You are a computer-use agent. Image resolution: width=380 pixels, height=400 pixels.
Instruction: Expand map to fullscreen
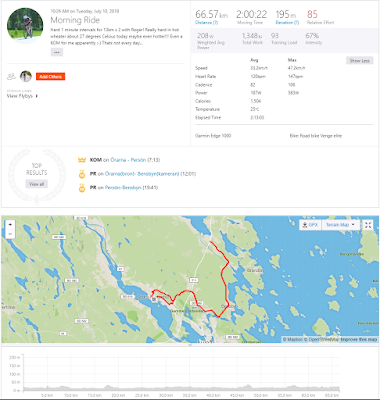pyautogui.click(x=368, y=225)
